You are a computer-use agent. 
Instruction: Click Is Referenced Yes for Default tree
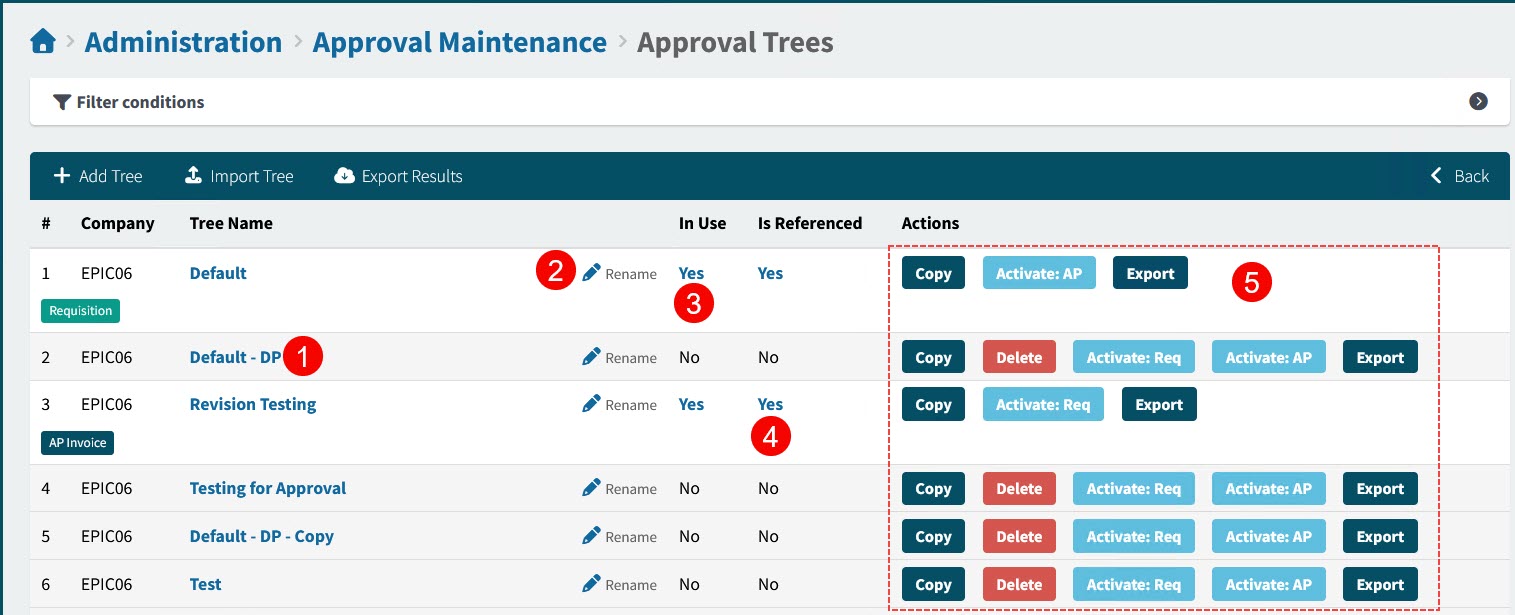point(770,273)
